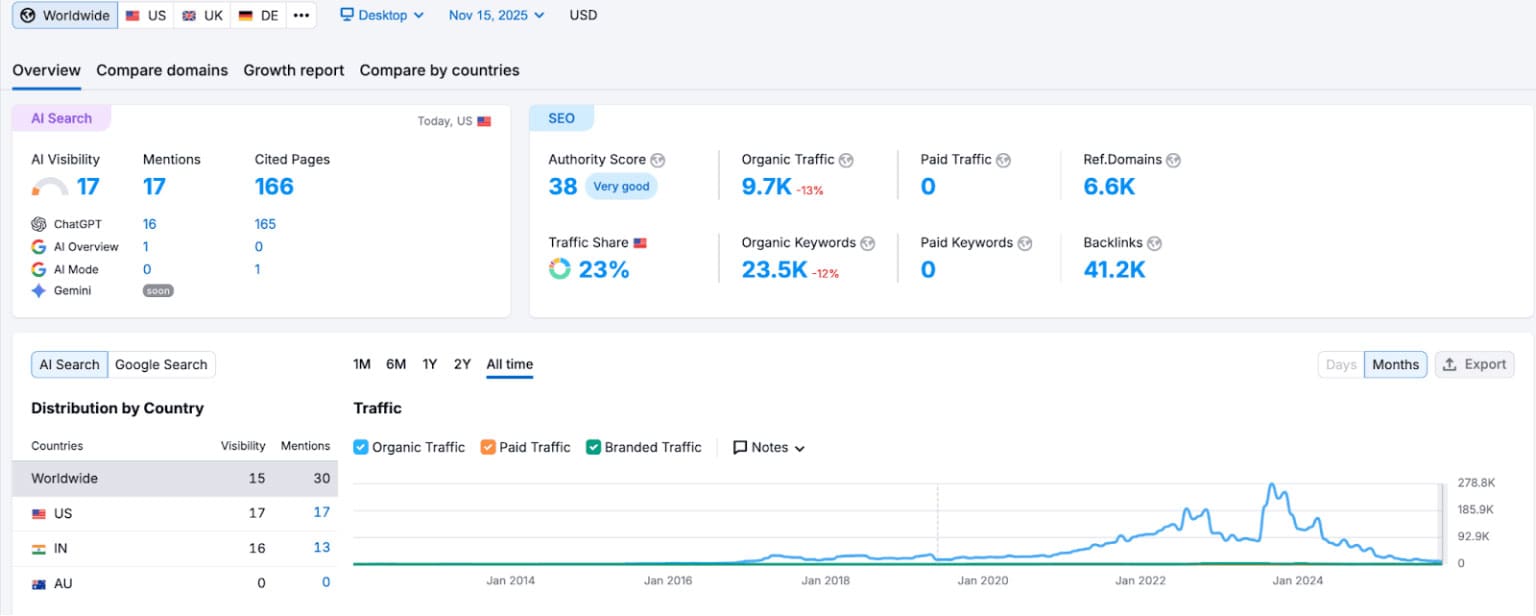Select the Google Search button
1536x616 pixels.
click(x=161, y=365)
